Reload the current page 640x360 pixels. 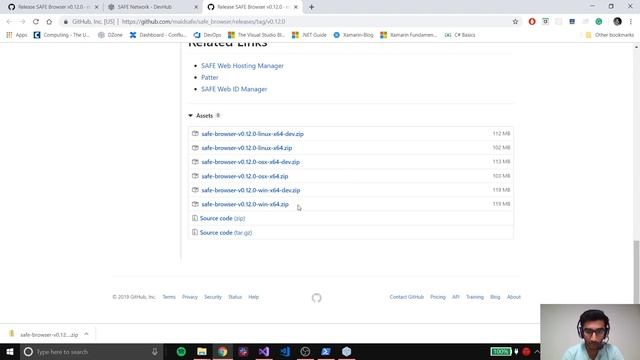36,22
